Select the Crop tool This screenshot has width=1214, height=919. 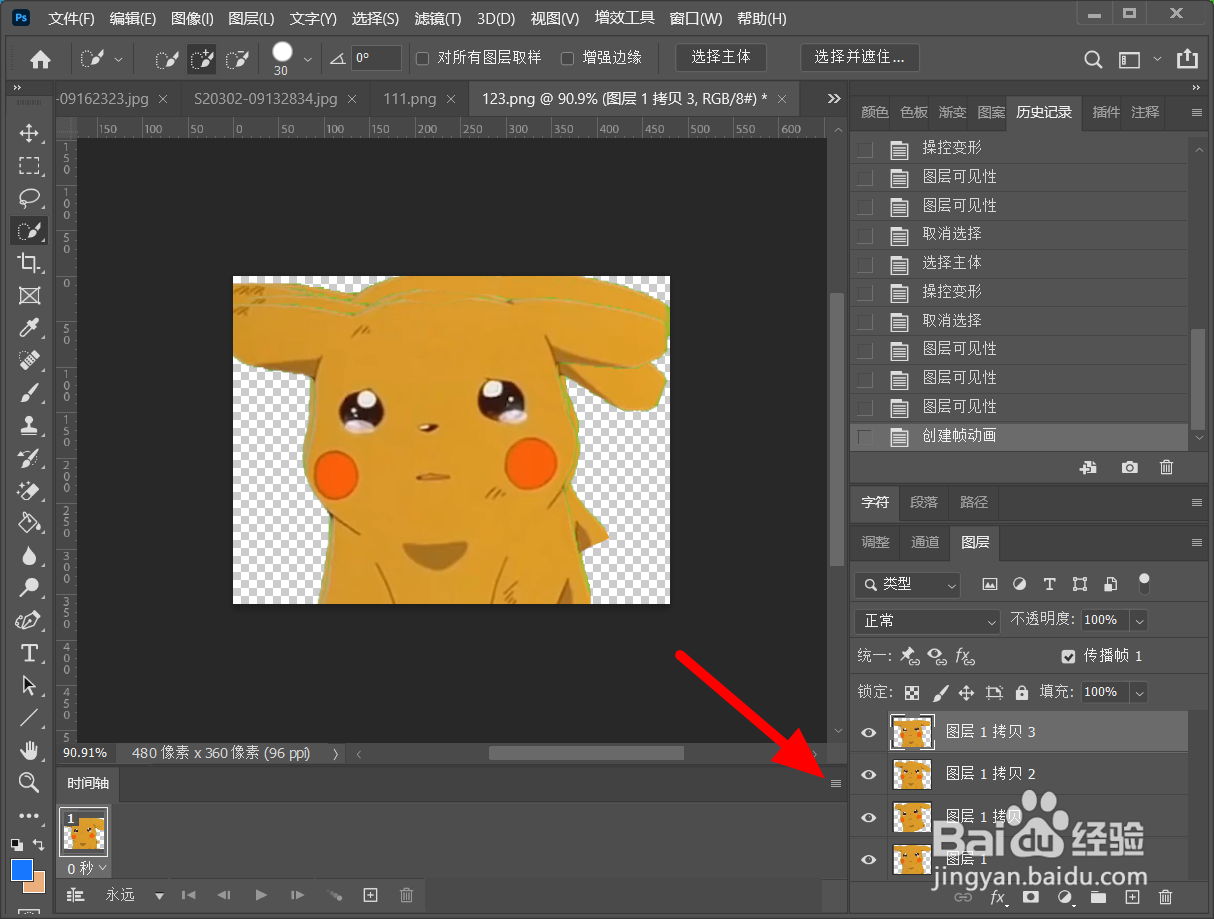[29, 263]
